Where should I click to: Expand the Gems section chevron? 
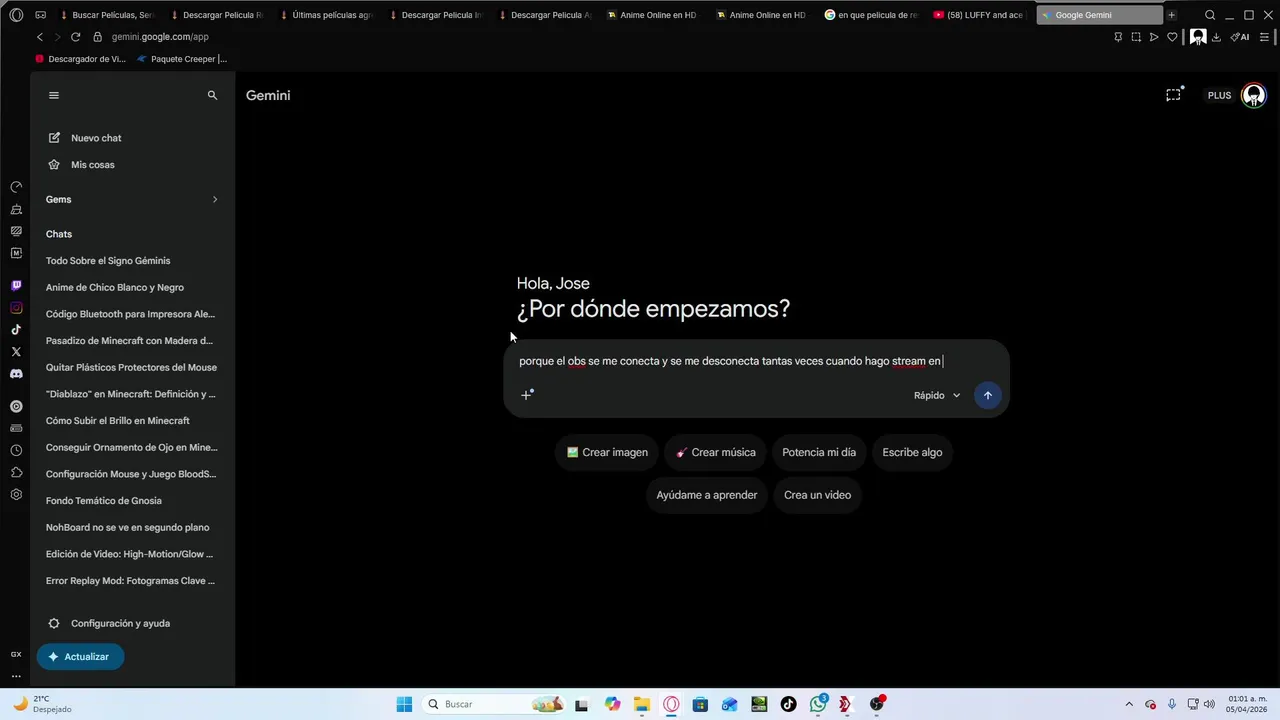coord(214,199)
